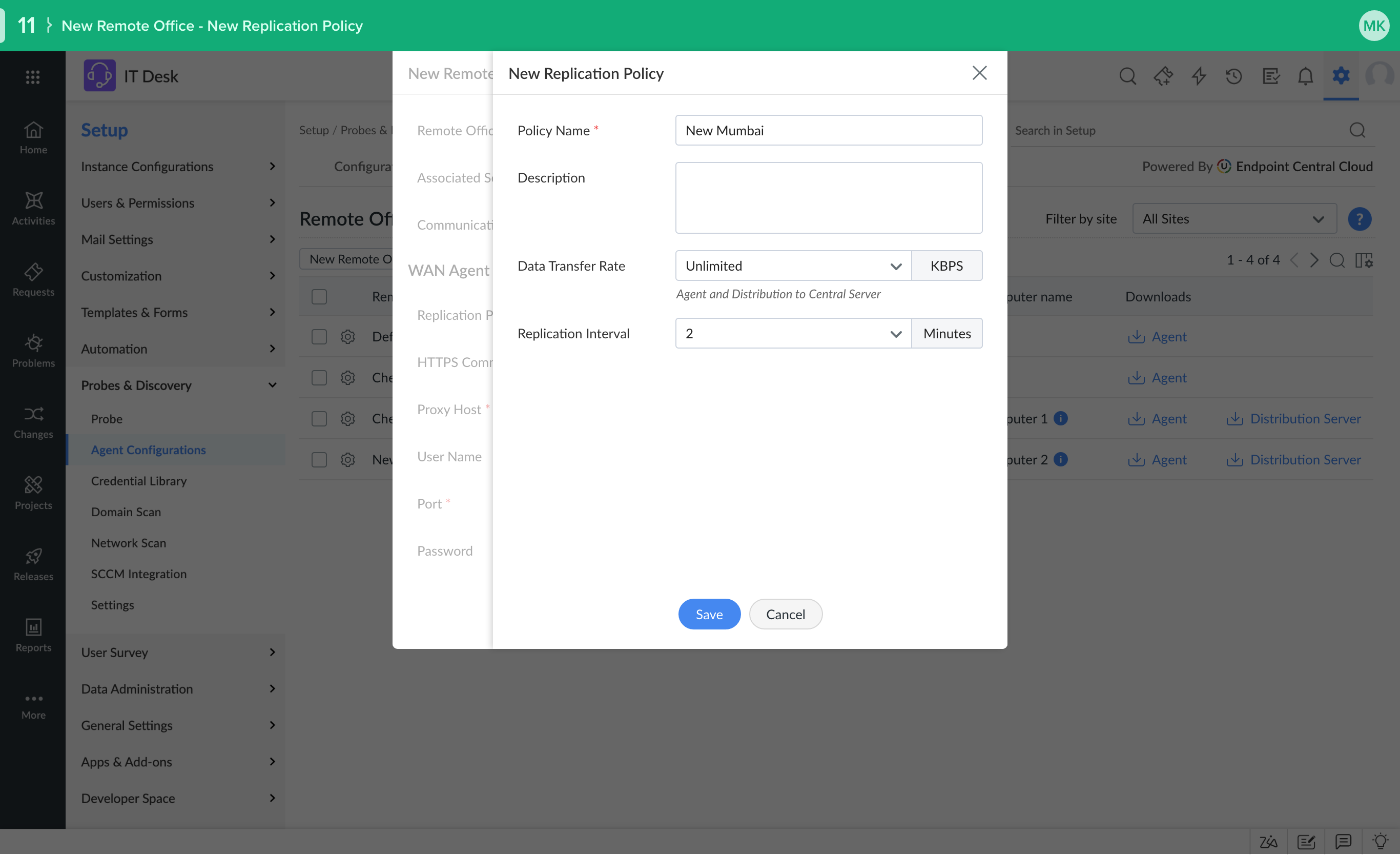Click the search icon in Search in Setup

click(x=1357, y=130)
